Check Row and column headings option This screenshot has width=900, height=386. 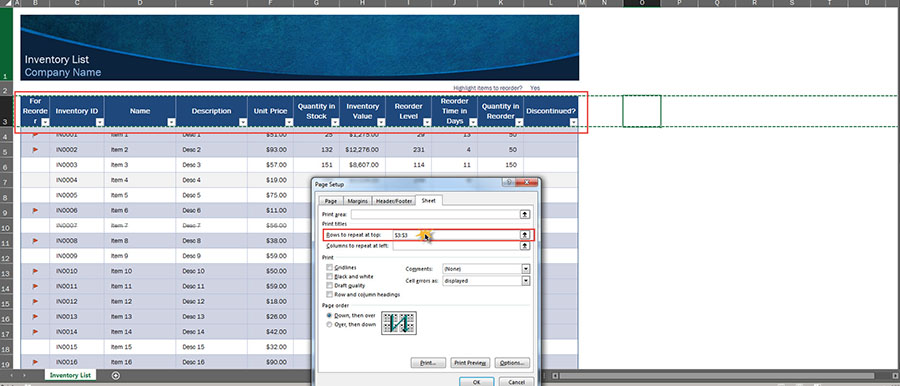(329, 294)
